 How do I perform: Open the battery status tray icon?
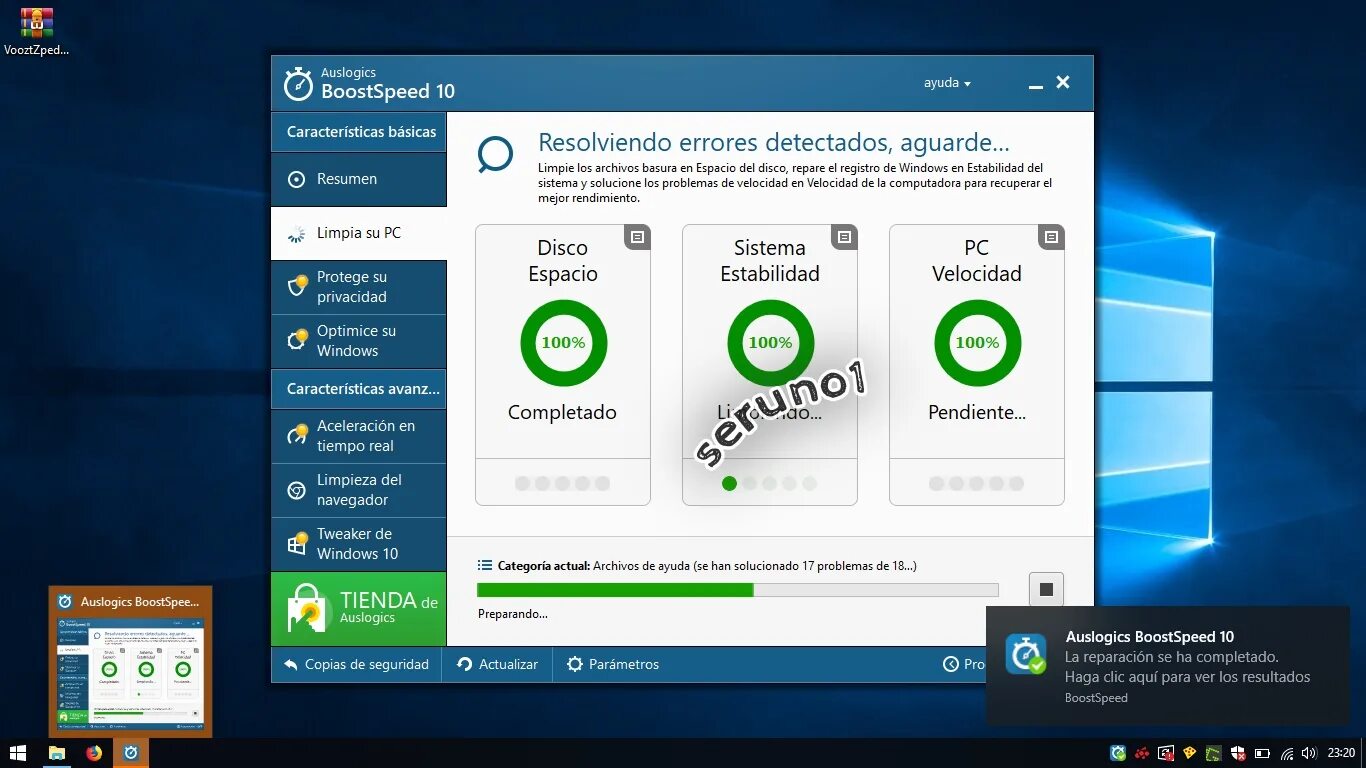(1263, 753)
